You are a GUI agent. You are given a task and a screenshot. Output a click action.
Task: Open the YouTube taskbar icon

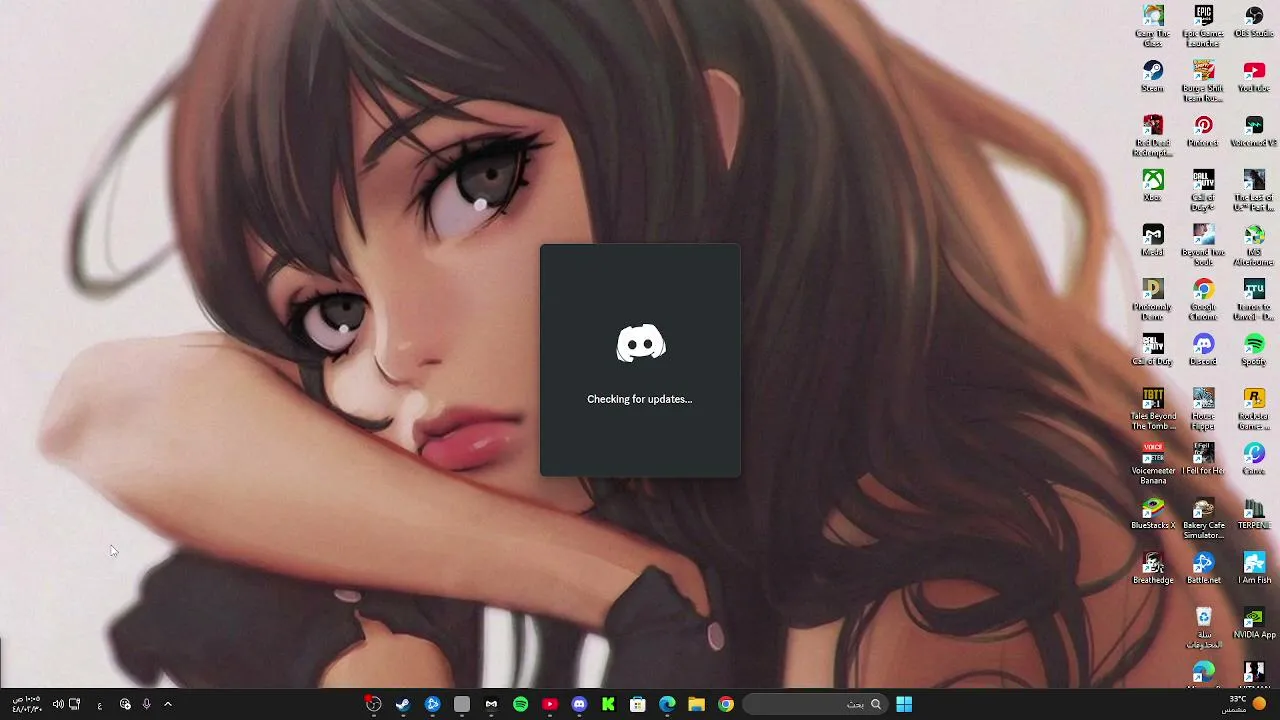tap(549, 704)
